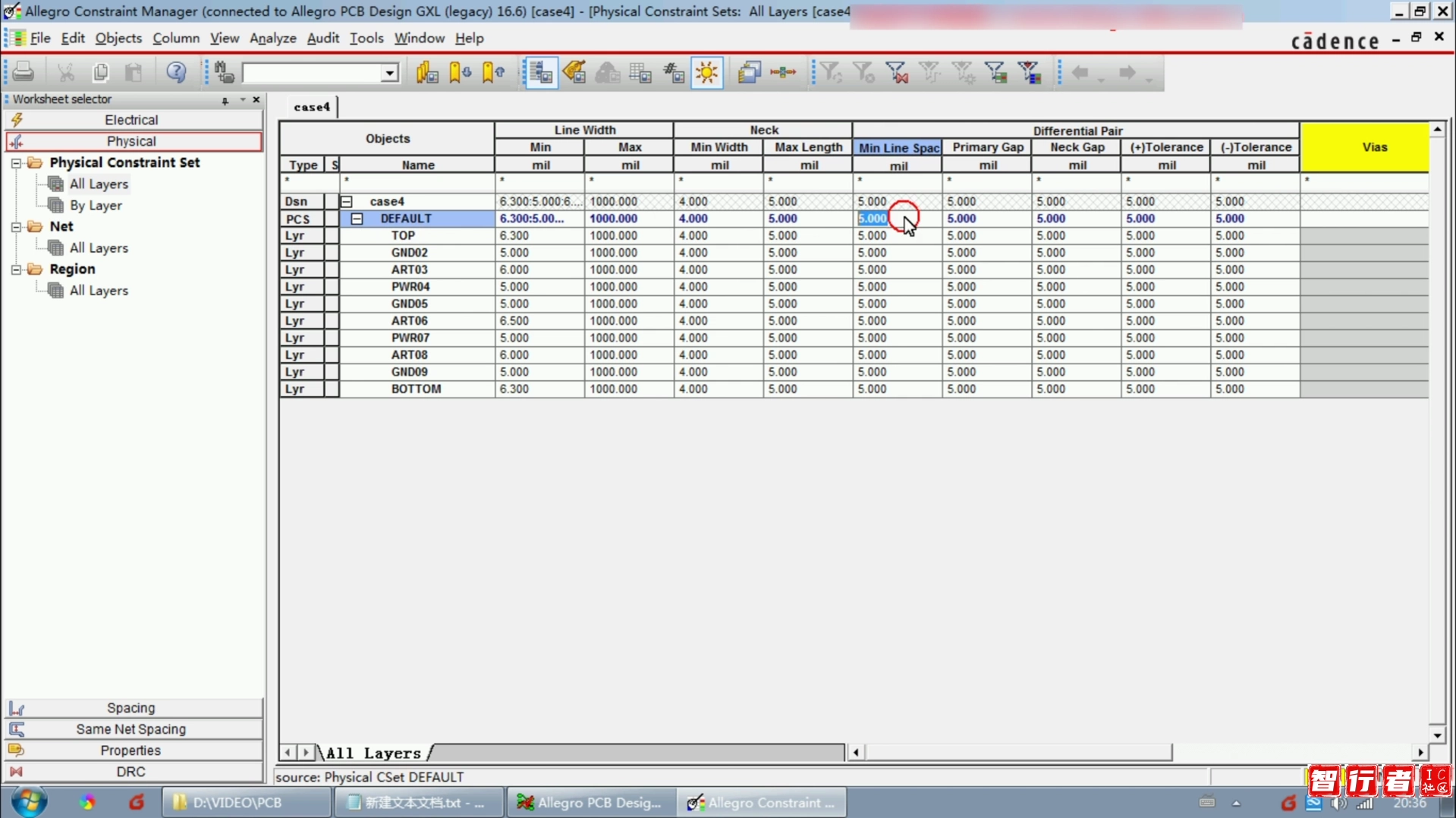Click the multiple yellow bookmarks icon
Image resolution: width=1456 pixels, height=818 pixels.
[426, 72]
